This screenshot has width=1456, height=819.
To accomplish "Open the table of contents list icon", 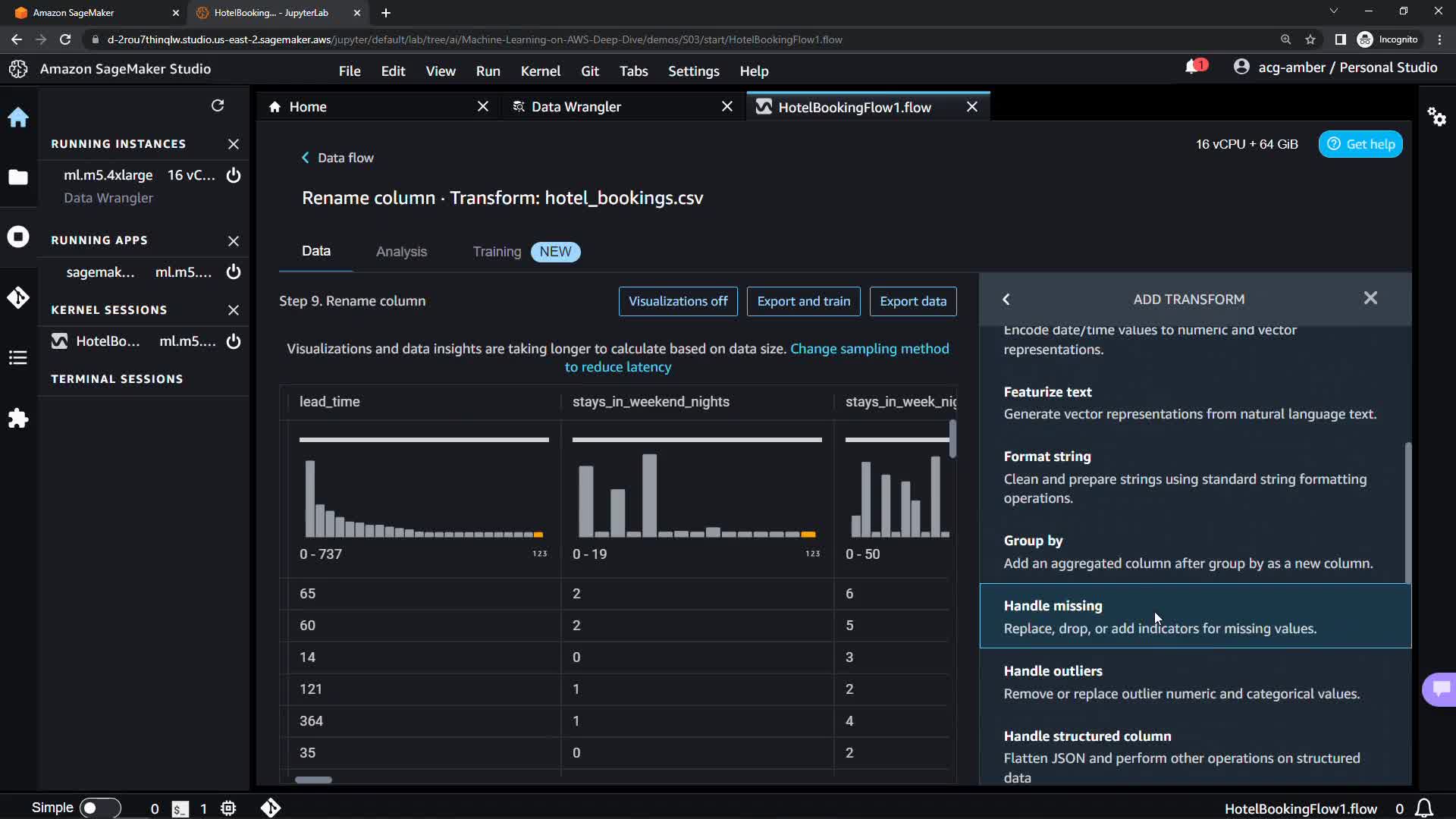I will [18, 358].
